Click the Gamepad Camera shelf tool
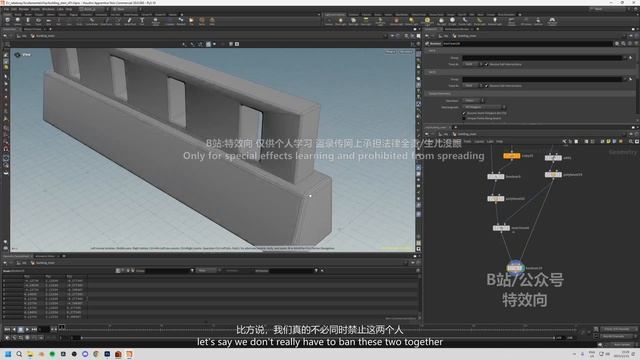This screenshot has width=640, height=360. pos(552,21)
